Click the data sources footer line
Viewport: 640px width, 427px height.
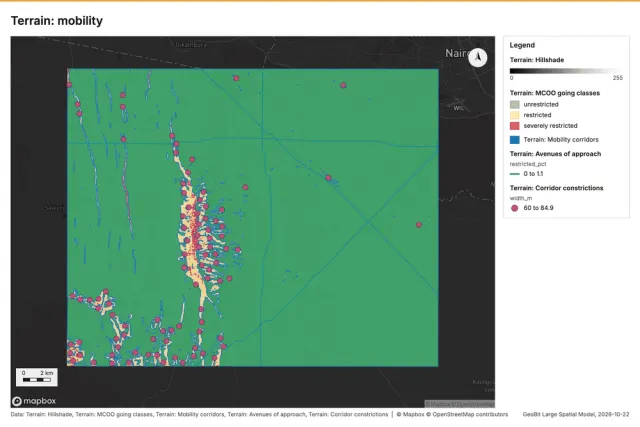coord(199,414)
